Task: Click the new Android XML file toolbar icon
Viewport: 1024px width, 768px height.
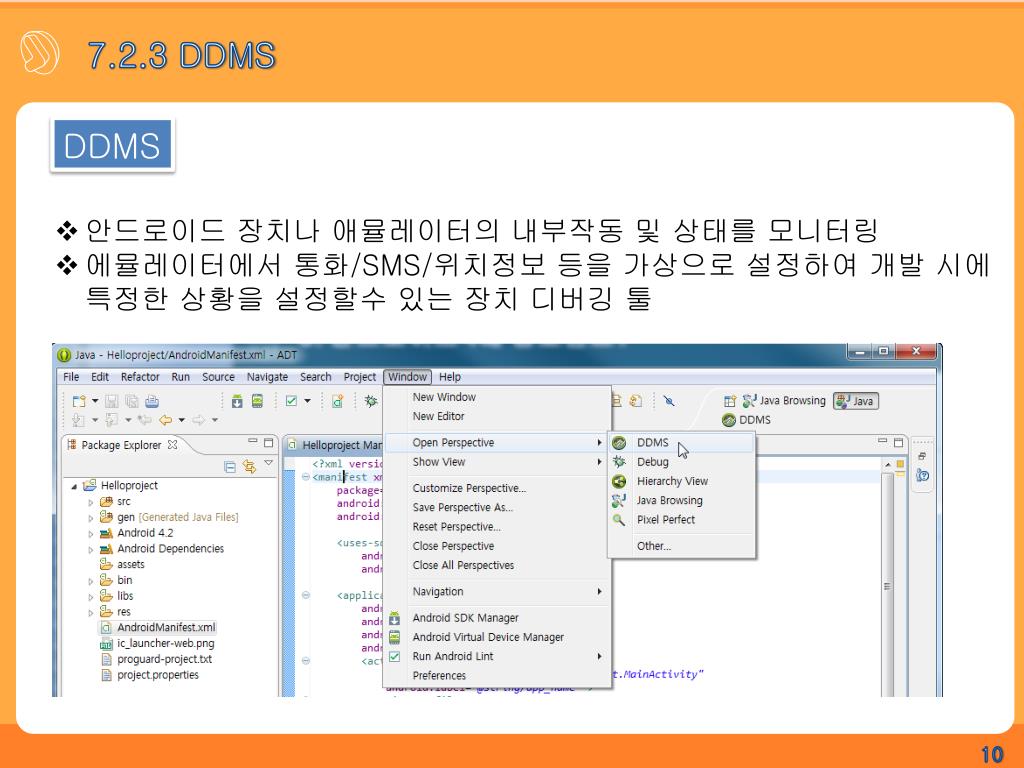Action: (x=338, y=401)
